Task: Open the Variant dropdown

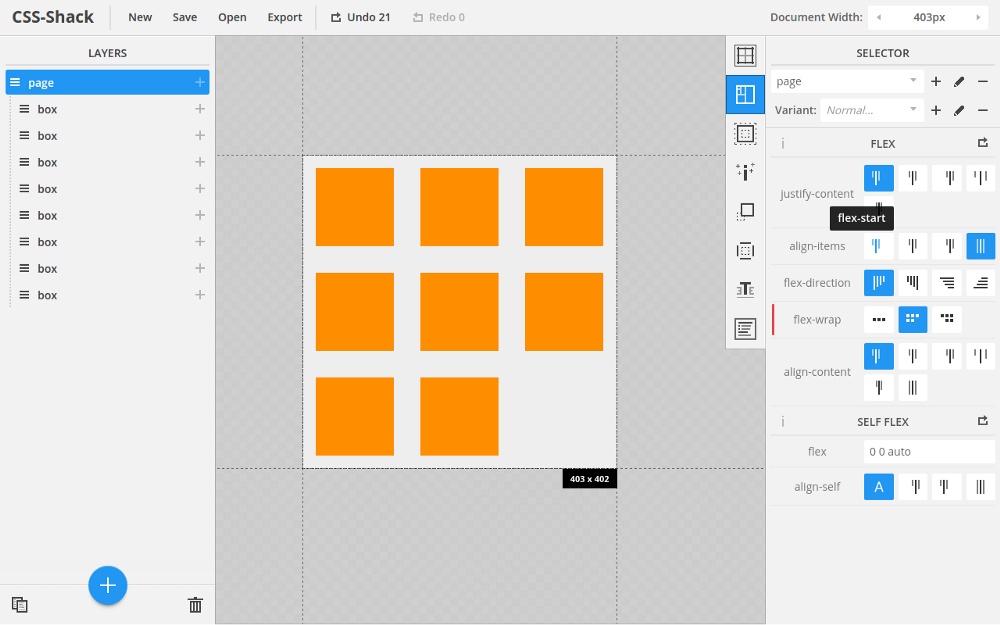Action: [x=871, y=110]
